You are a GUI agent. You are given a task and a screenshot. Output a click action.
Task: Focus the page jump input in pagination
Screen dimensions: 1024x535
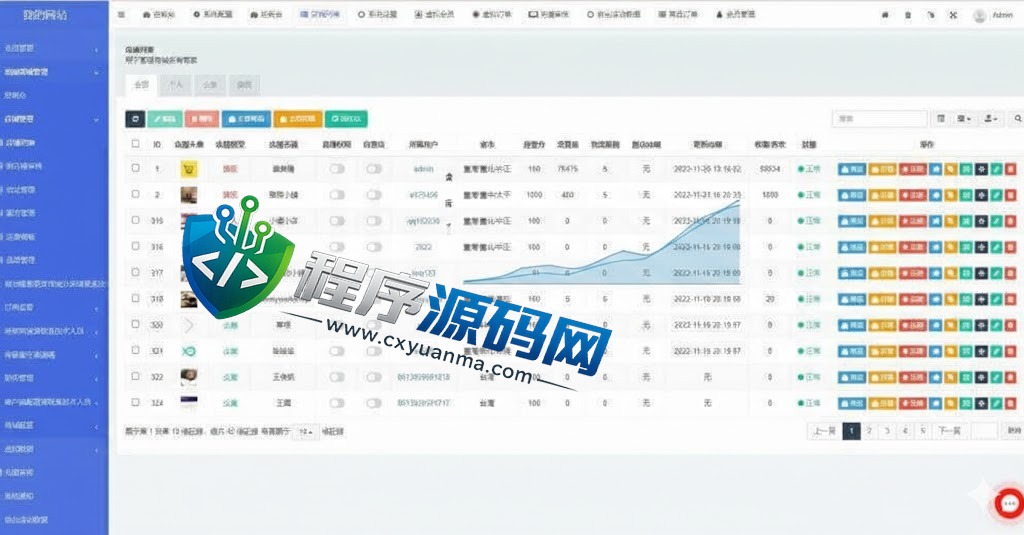click(984, 431)
